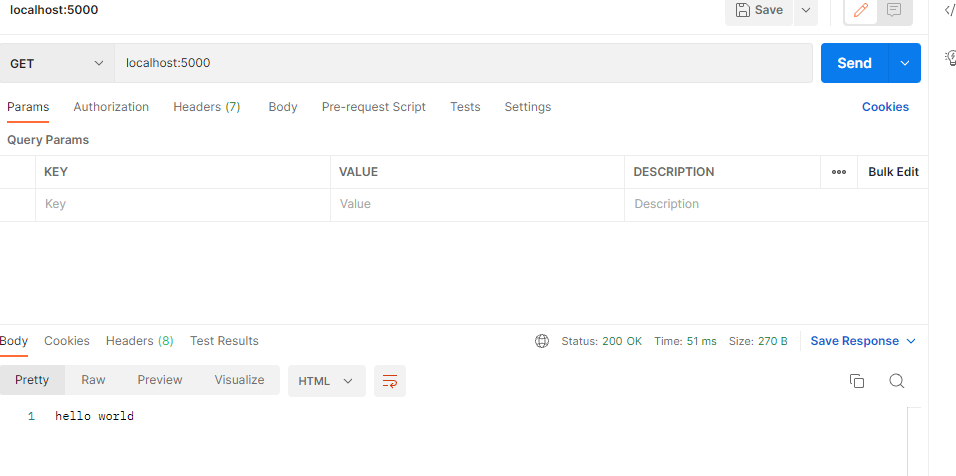Select the Raw view mode
This screenshot has width=956, height=476.
[93, 380]
